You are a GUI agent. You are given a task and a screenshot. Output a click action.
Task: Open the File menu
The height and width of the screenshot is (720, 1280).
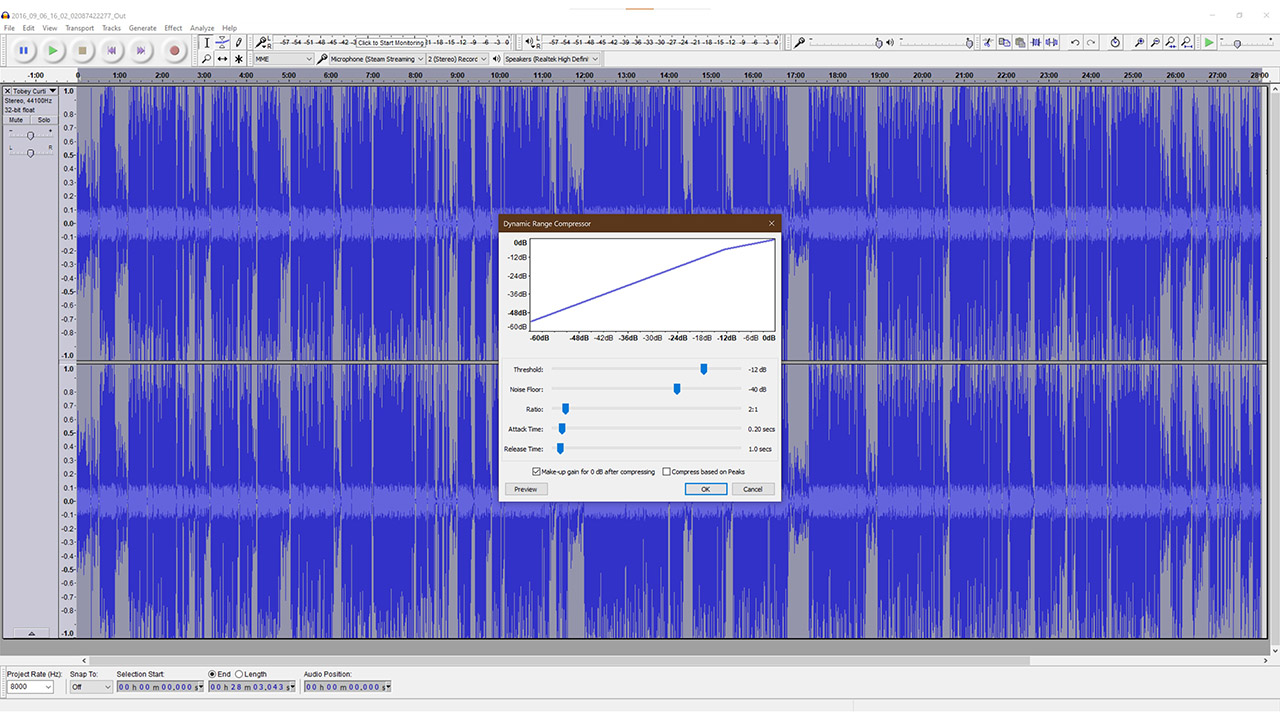click(9, 28)
